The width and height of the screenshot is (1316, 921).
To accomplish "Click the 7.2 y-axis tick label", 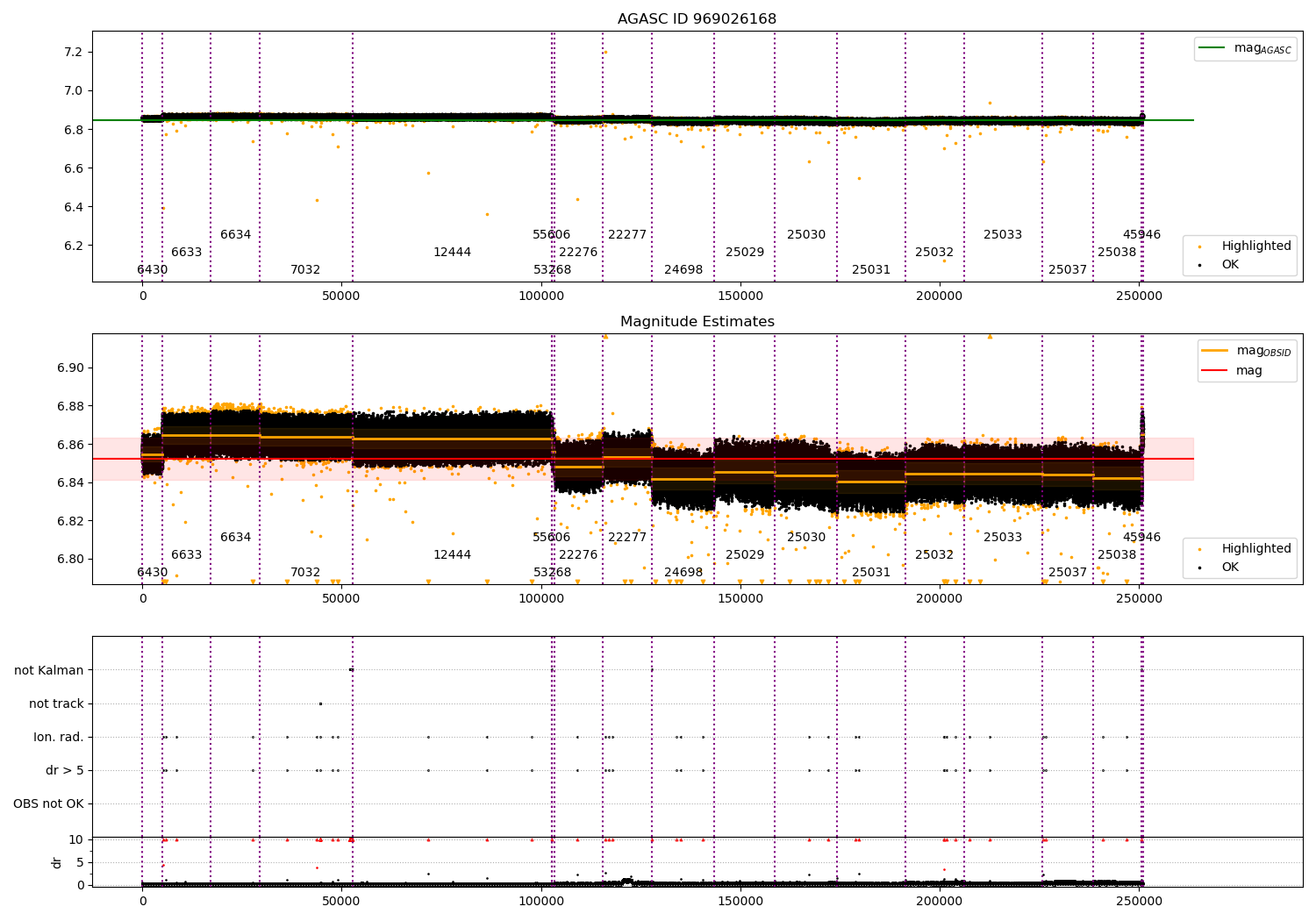I will (x=74, y=52).
